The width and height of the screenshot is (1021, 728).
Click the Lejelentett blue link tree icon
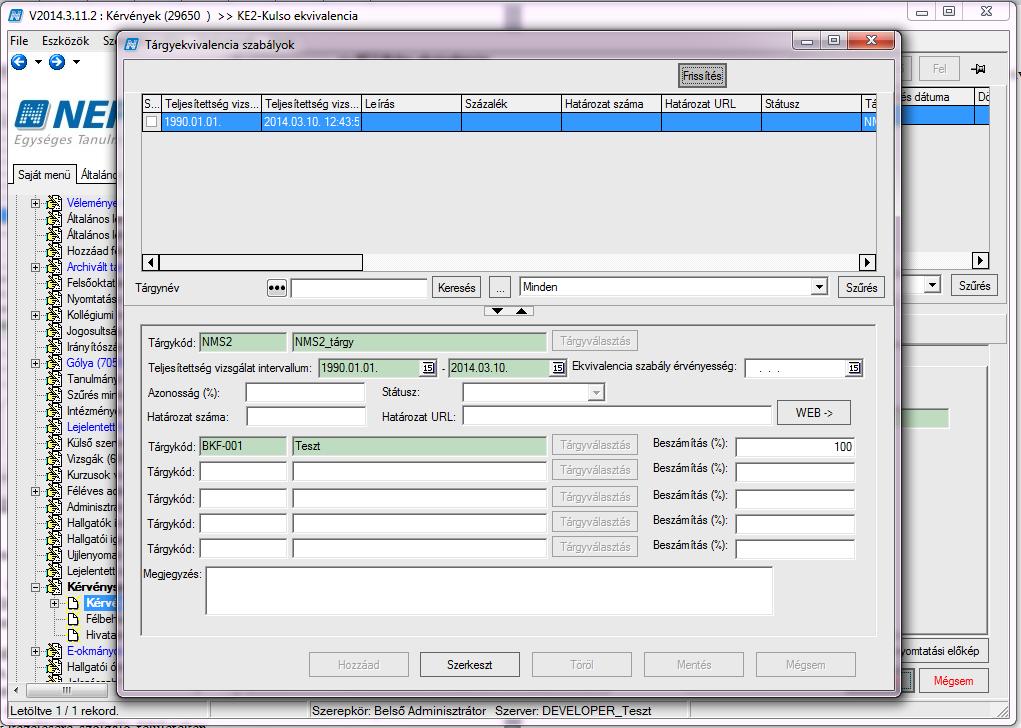point(54,427)
